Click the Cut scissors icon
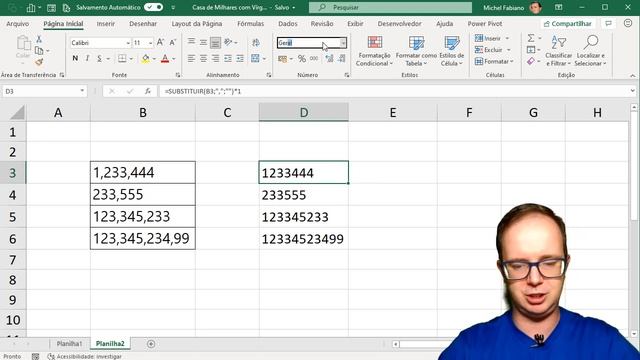 tap(39, 39)
